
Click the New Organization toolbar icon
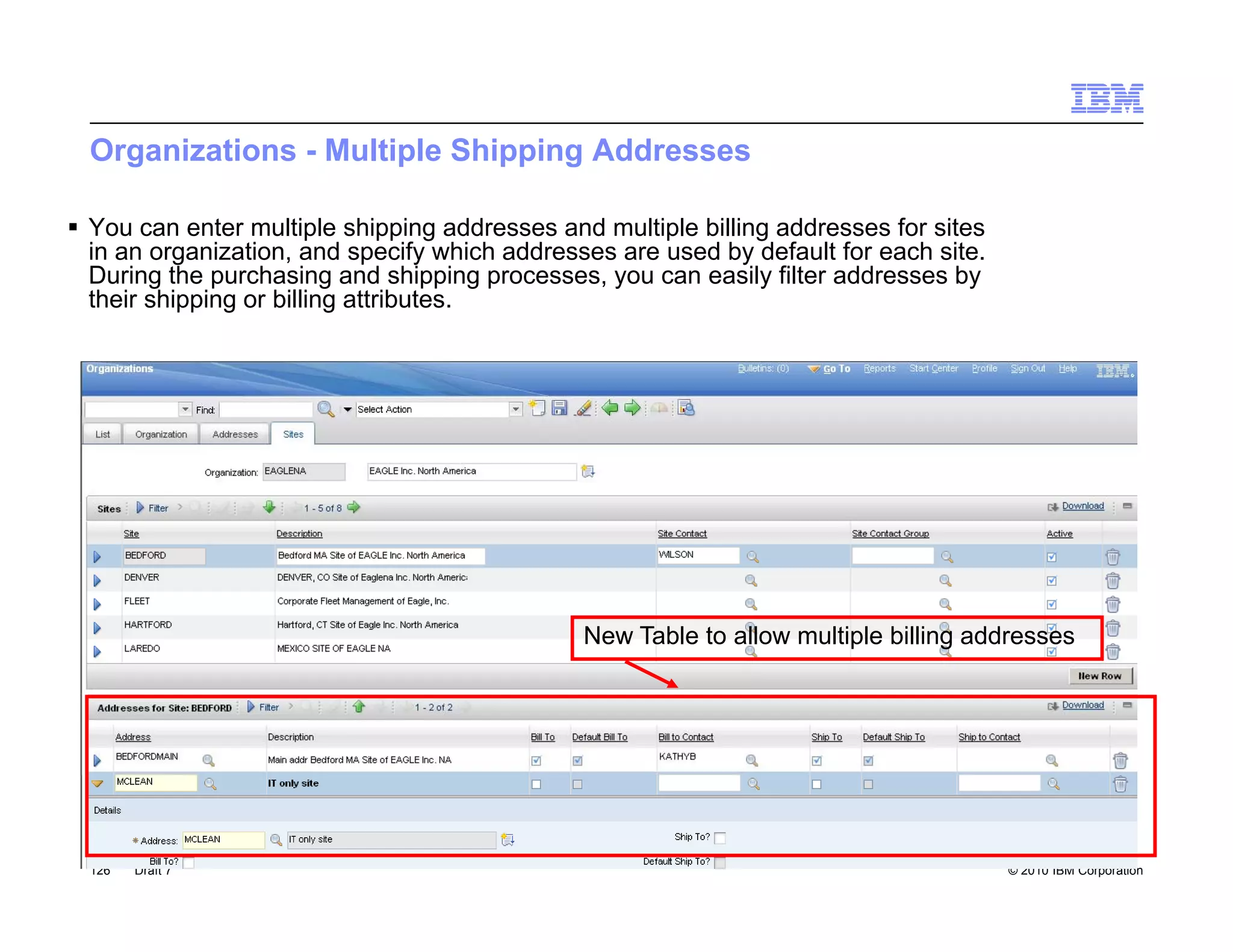point(537,408)
